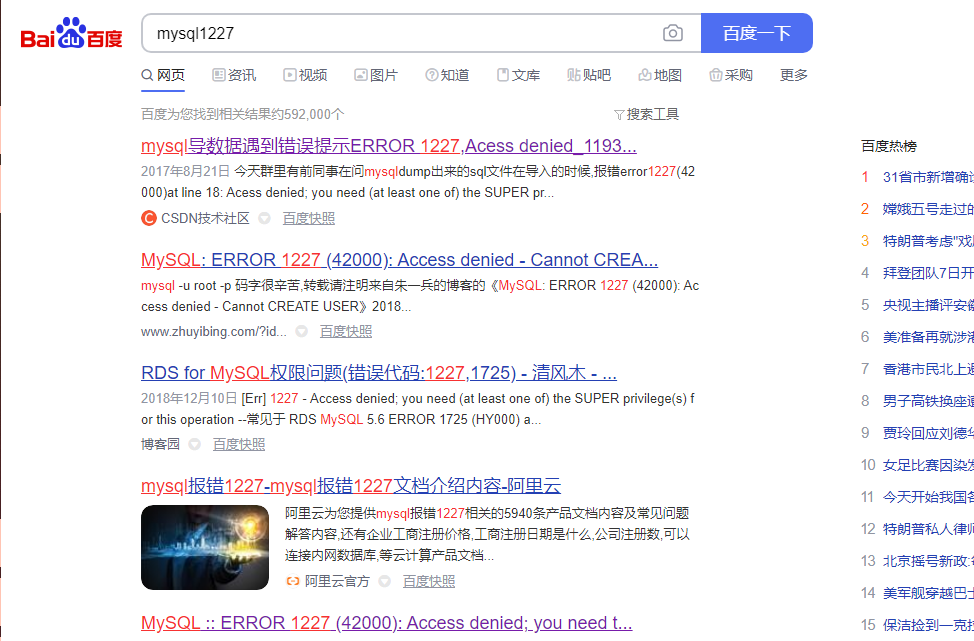Screen dimensions: 974x641
Task: Switch to the 贴吧 tab
Action: [x=589, y=75]
